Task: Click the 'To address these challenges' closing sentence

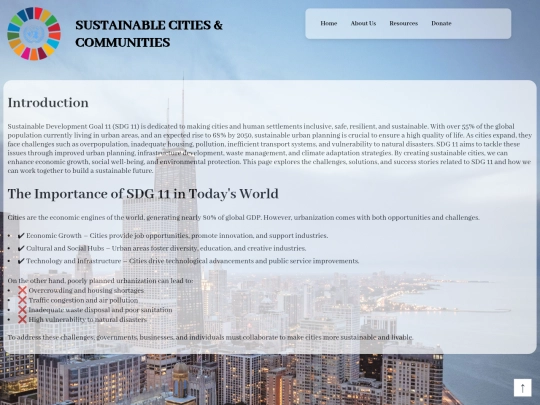Action: pyautogui.click(x=210, y=337)
